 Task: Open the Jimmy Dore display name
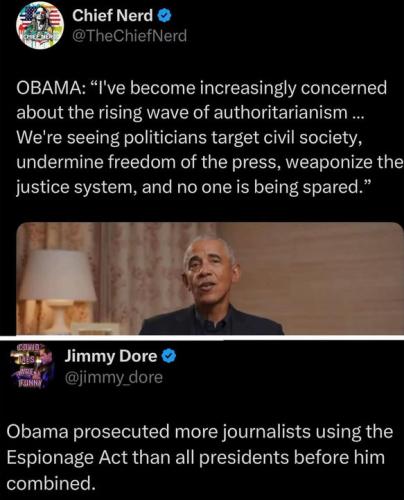coord(111,356)
